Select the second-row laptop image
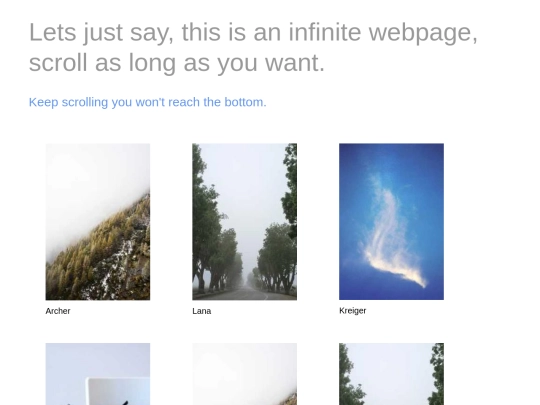 click(x=98, y=374)
